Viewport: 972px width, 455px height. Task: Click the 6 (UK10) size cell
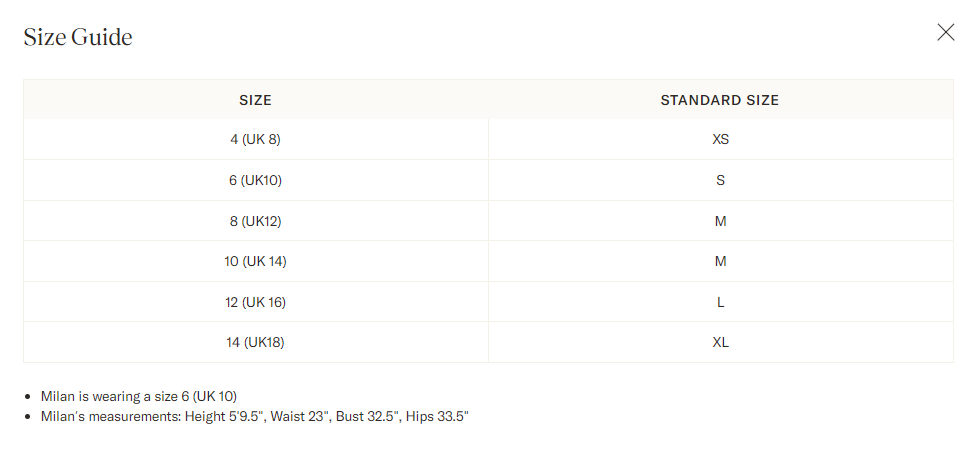coord(255,180)
